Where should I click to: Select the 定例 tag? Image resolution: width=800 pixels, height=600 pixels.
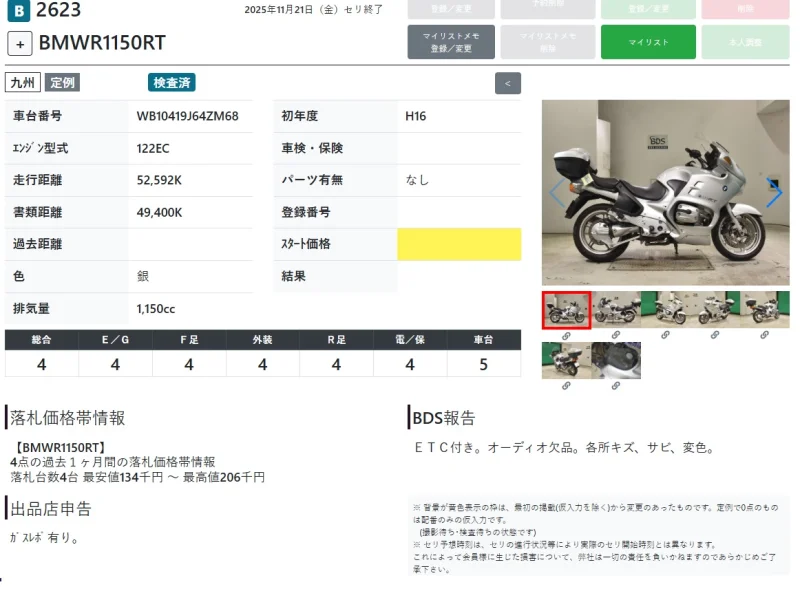point(62,83)
